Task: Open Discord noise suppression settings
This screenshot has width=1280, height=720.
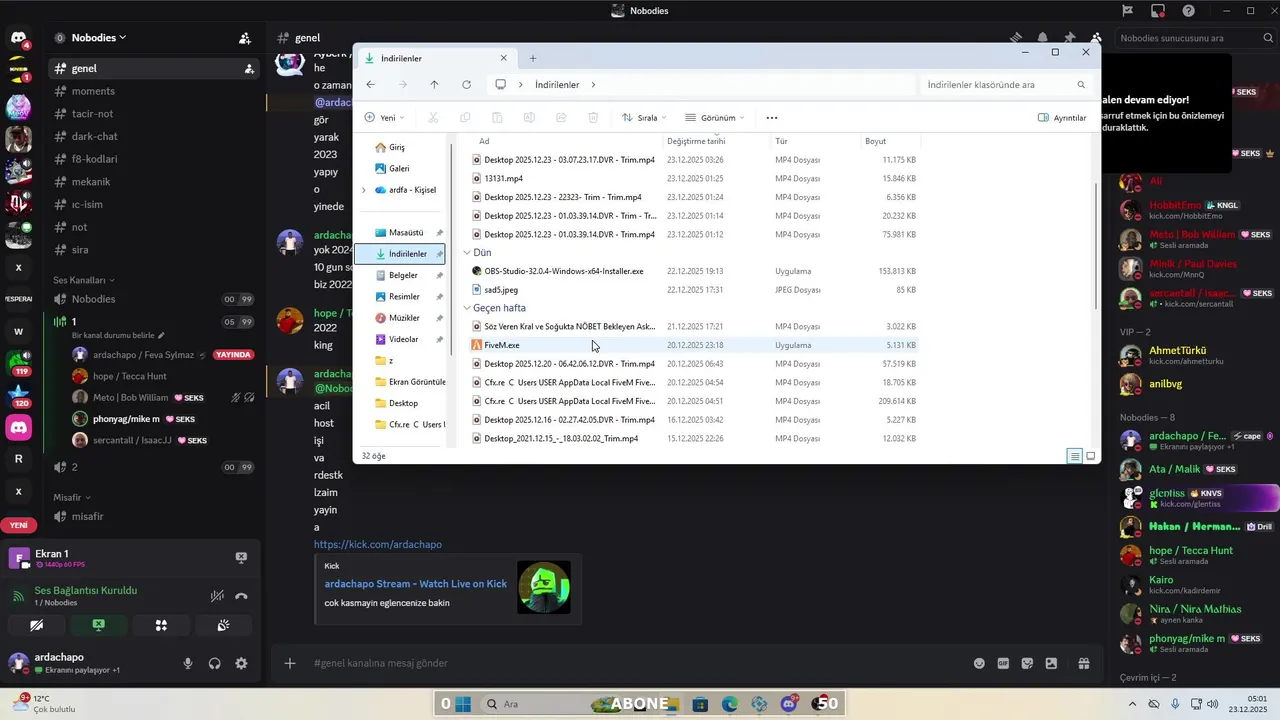Action: coord(217,596)
